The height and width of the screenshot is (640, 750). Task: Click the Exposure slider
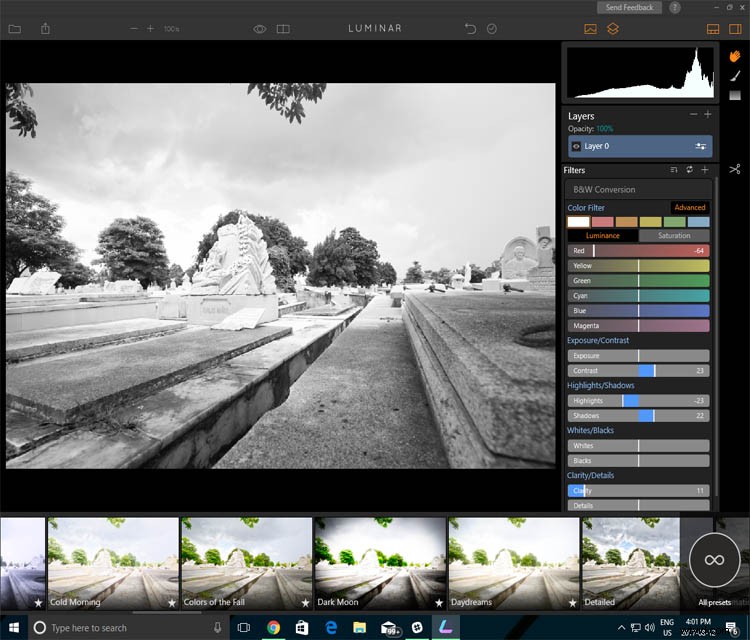click(x=639, y=356)
